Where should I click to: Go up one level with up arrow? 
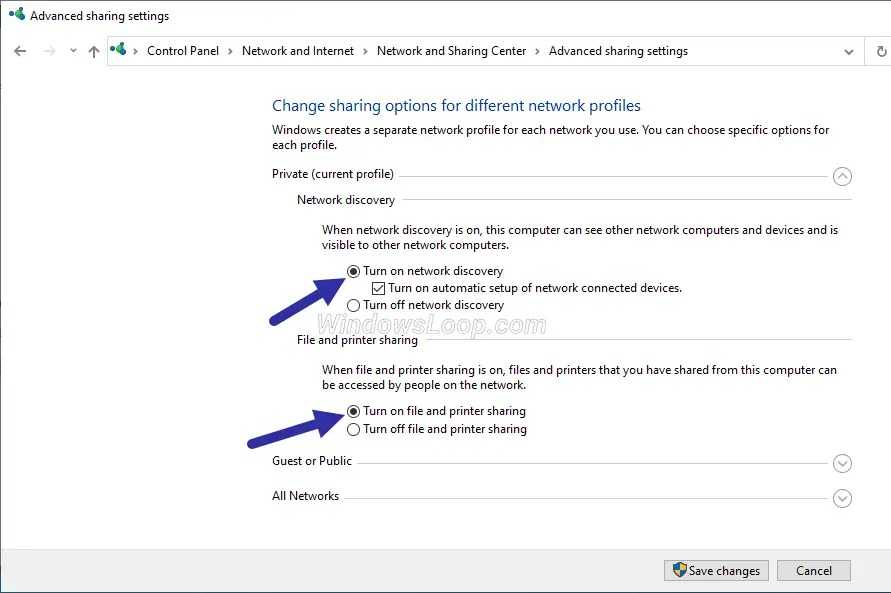[x=94, y=52]
